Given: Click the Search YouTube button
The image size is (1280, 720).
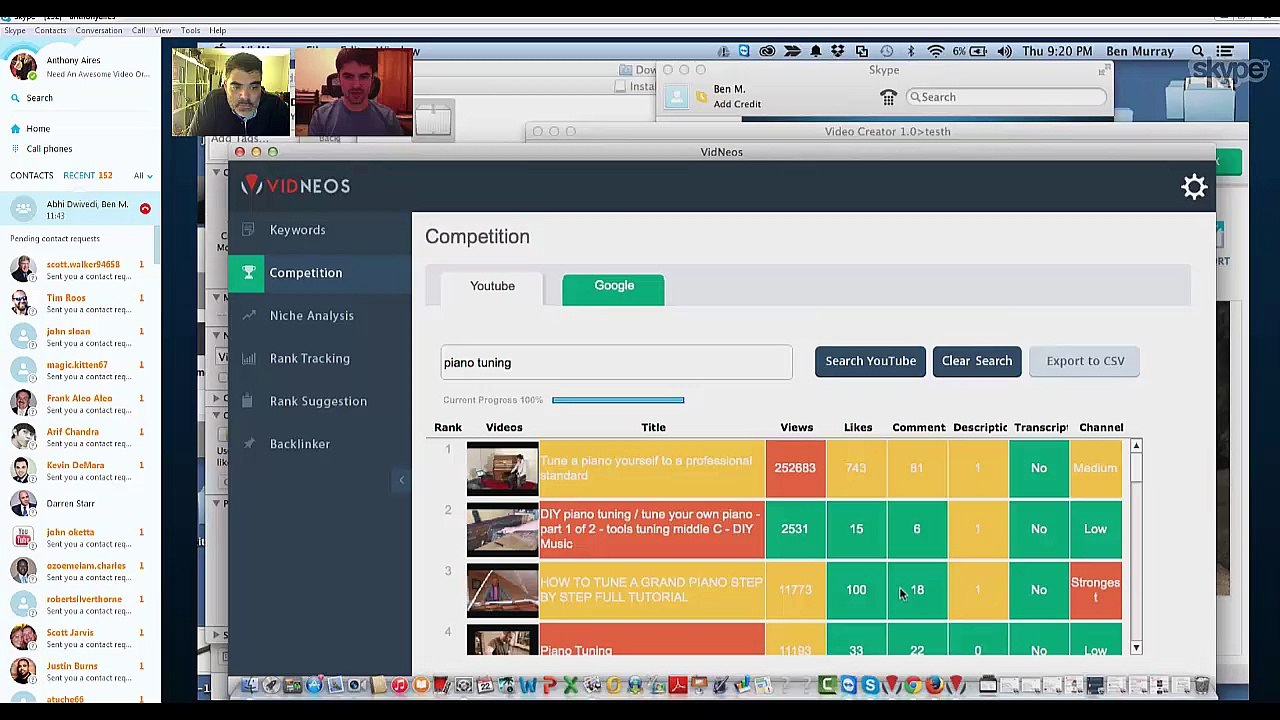Looking at the screenshot, I should [870, 361].
